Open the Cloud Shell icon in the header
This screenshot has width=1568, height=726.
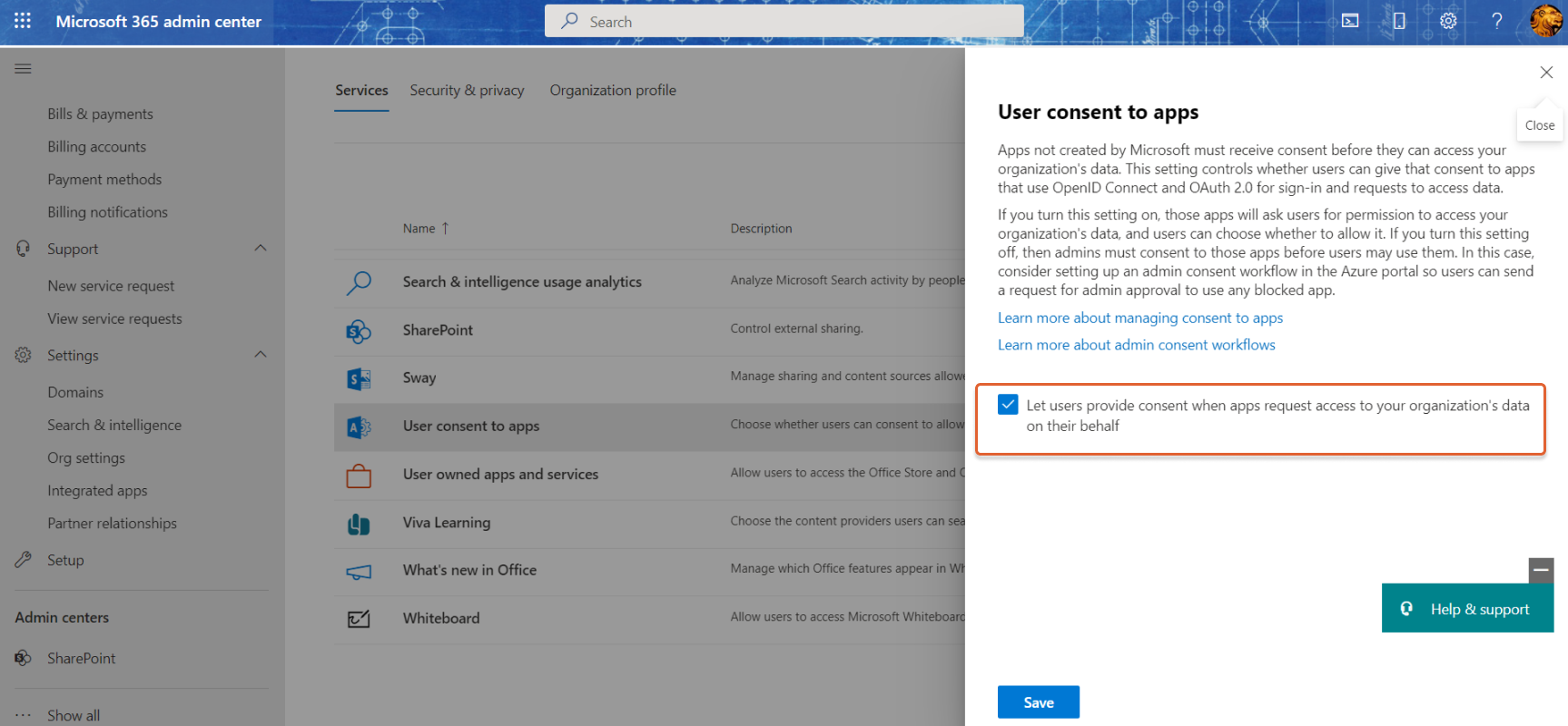click(1350, 21)
